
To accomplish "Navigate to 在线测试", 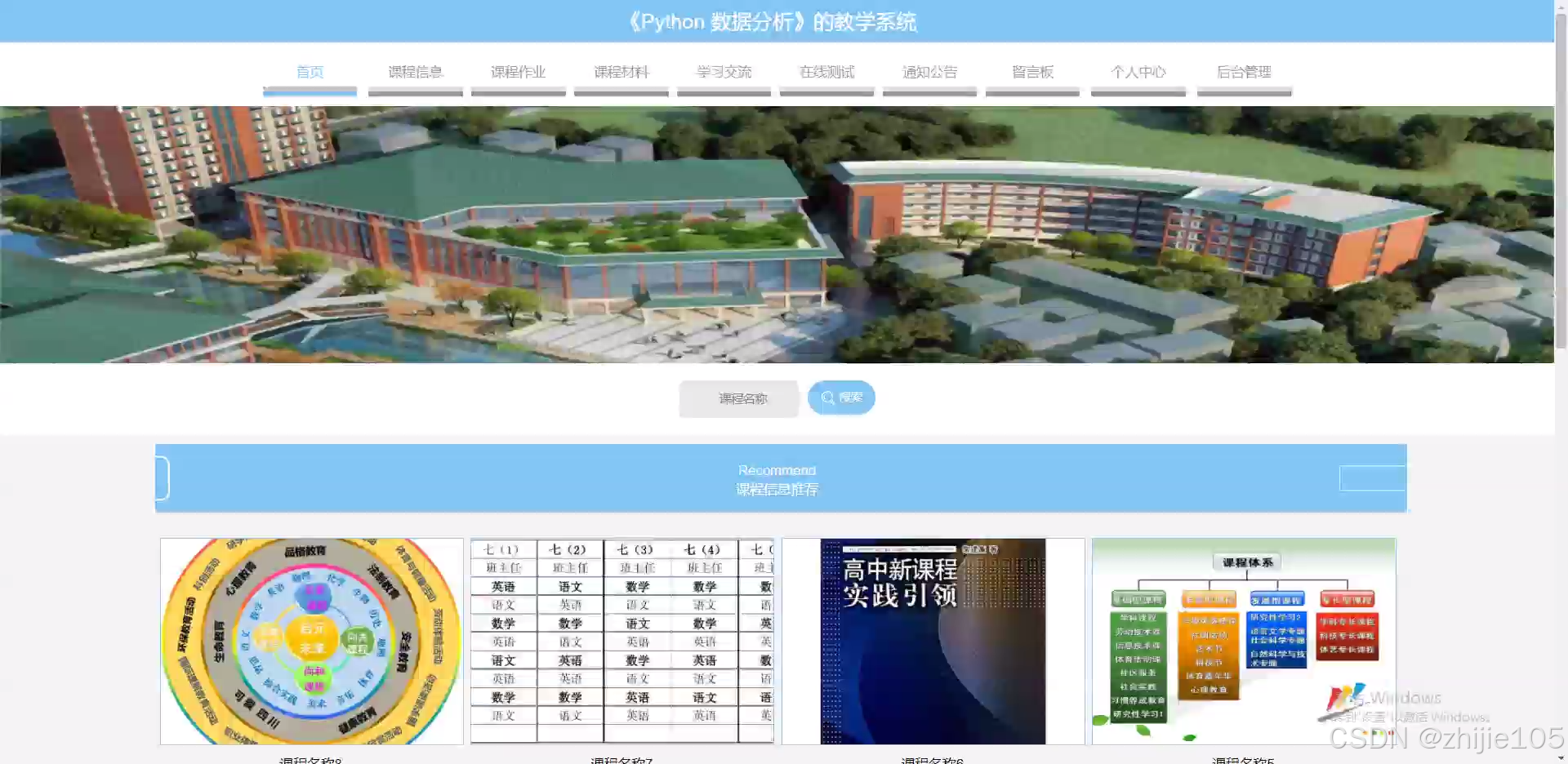I will [x=826, y=72].
